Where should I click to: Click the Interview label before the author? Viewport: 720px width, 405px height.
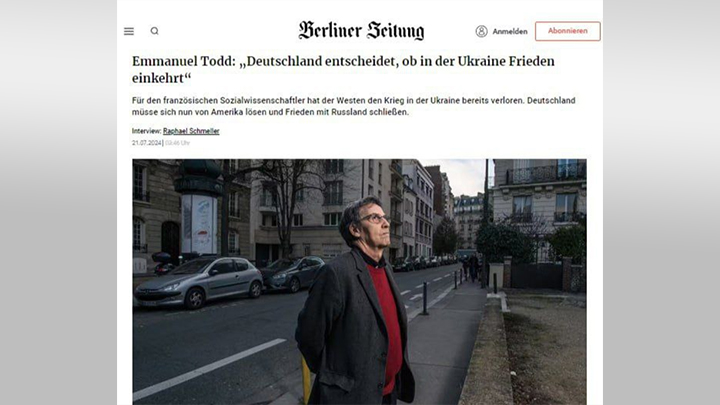(x=146, y=131)
